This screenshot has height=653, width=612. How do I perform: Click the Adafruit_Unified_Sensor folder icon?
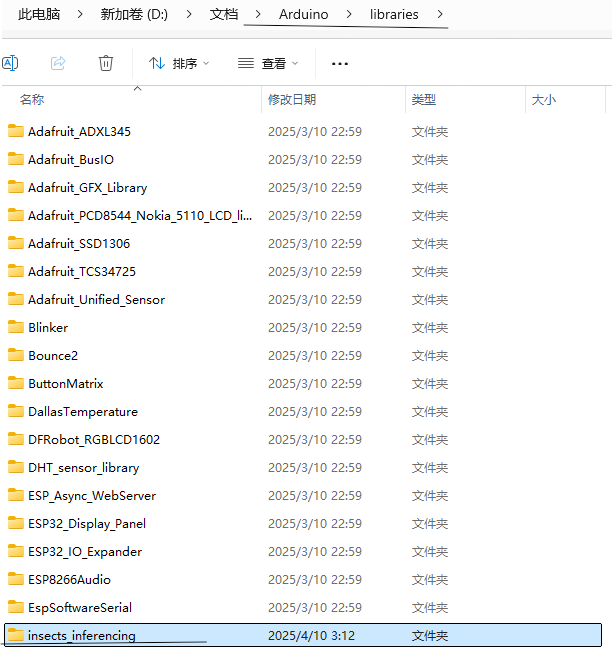tap(16, 299)
